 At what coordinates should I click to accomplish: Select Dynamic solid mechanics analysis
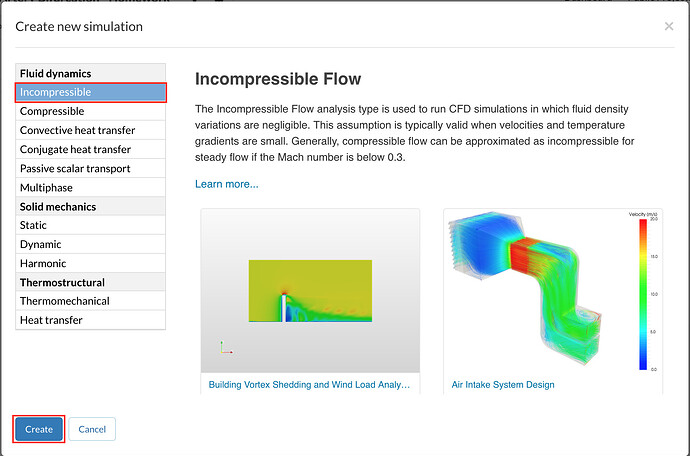pos(90,244)
